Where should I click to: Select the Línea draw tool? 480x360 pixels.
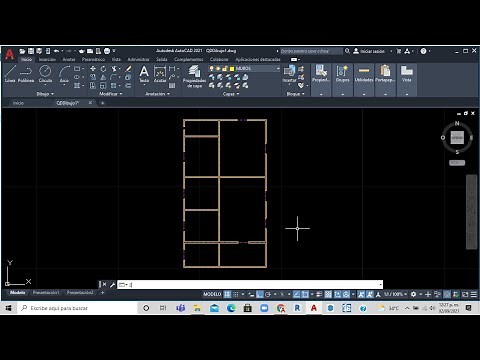pyautogui.click(x=10, y=74)
